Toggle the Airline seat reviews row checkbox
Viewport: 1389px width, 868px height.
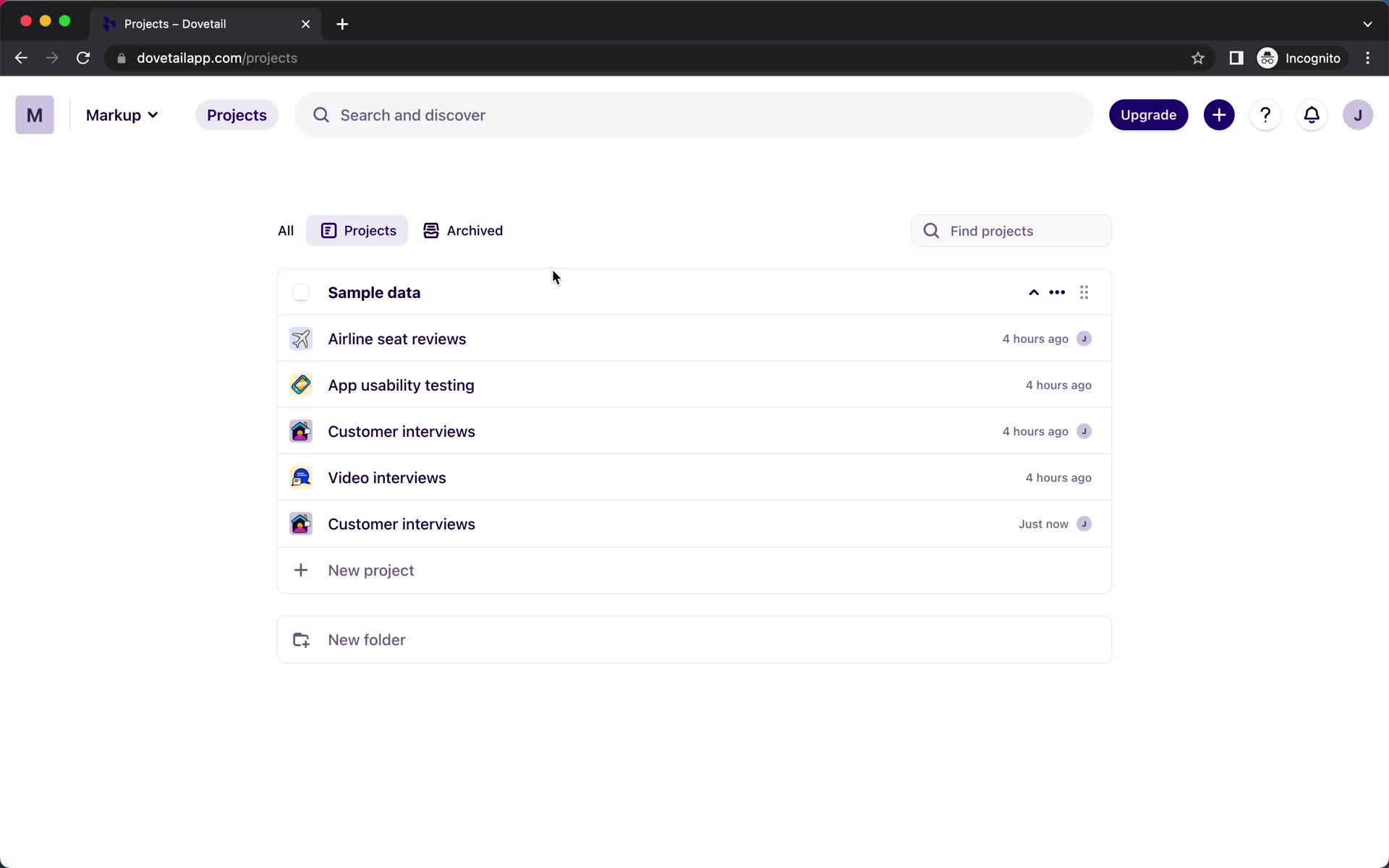click(x=300, y=338)
